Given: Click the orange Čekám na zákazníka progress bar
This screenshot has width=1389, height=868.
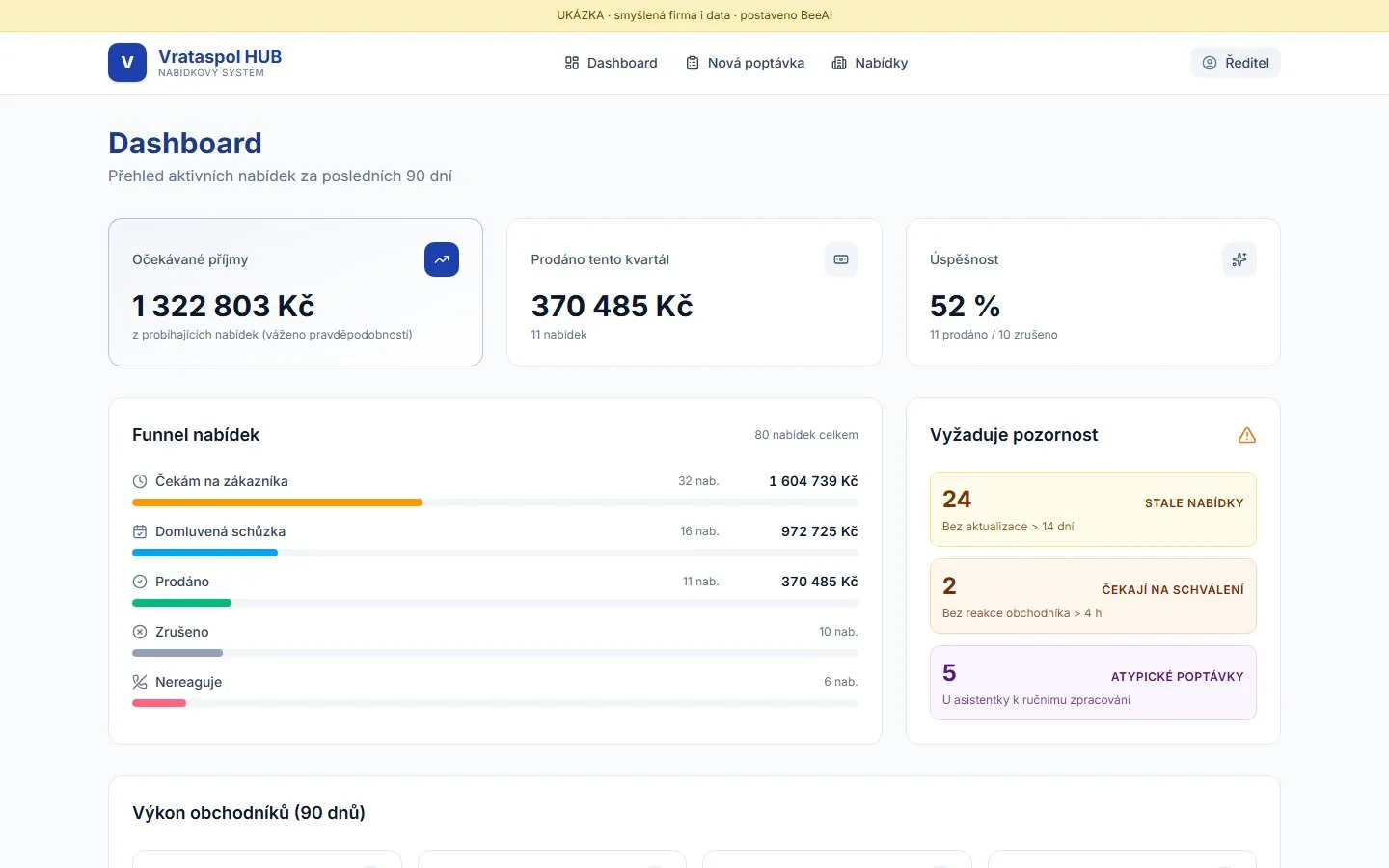Looking at the screenshot, I should 277,502.
